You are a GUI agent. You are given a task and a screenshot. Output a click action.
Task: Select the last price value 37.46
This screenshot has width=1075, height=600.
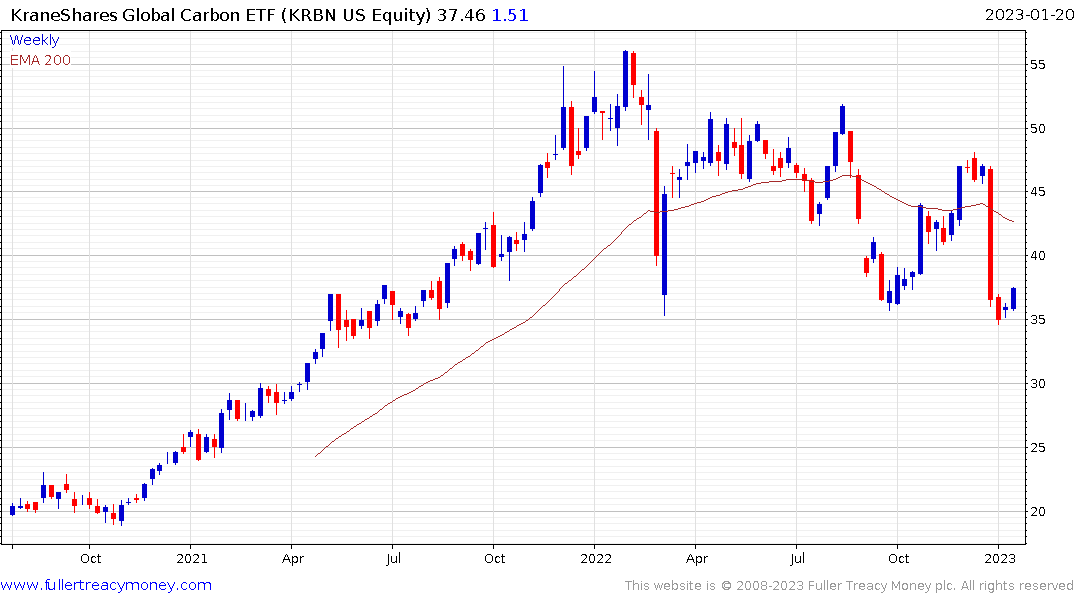click(x=461, y=15)
